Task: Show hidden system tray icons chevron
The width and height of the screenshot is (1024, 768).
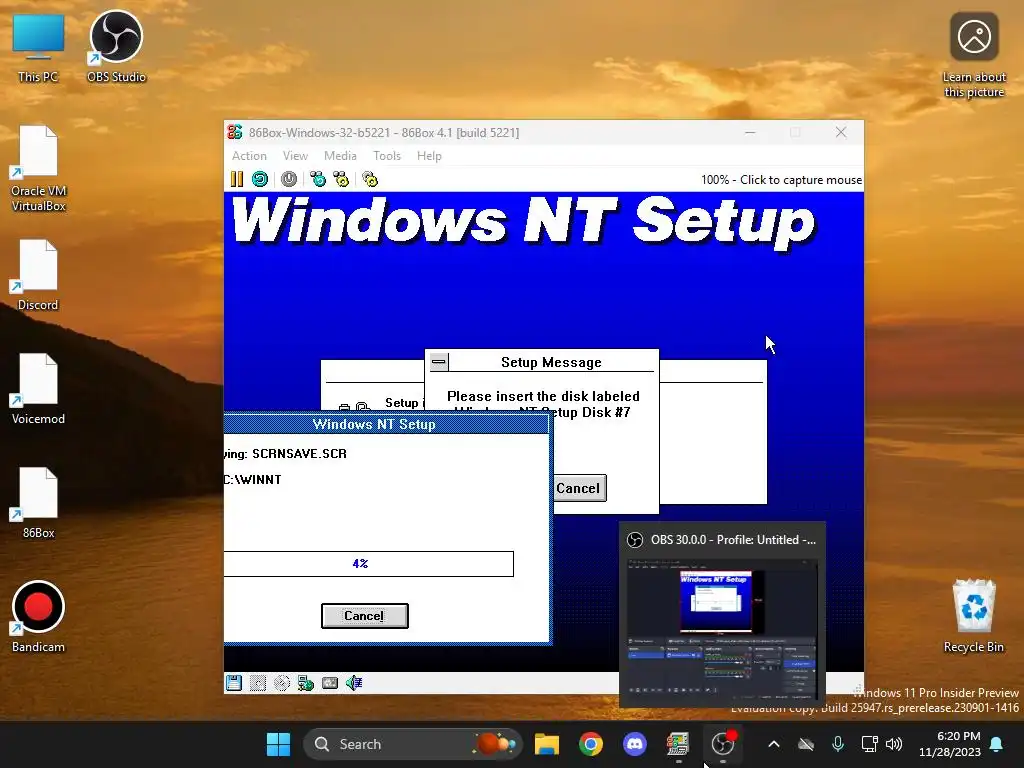Action: [774, 744]
